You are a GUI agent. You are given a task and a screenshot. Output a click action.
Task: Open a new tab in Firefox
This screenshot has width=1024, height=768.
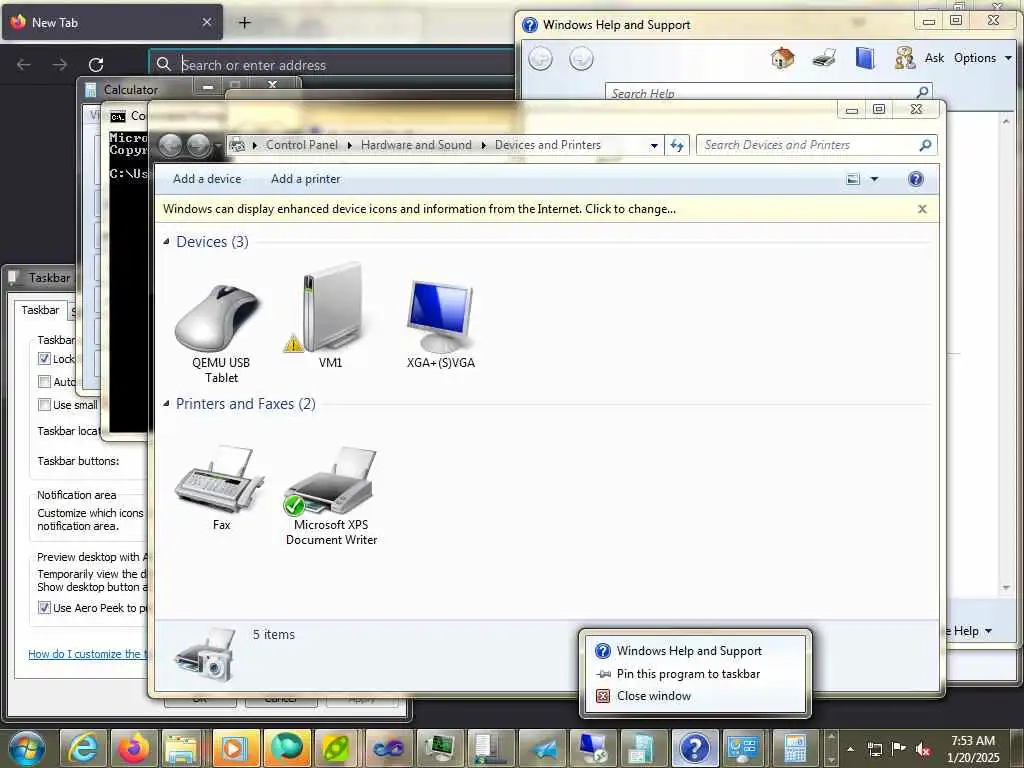pos(244,23)
